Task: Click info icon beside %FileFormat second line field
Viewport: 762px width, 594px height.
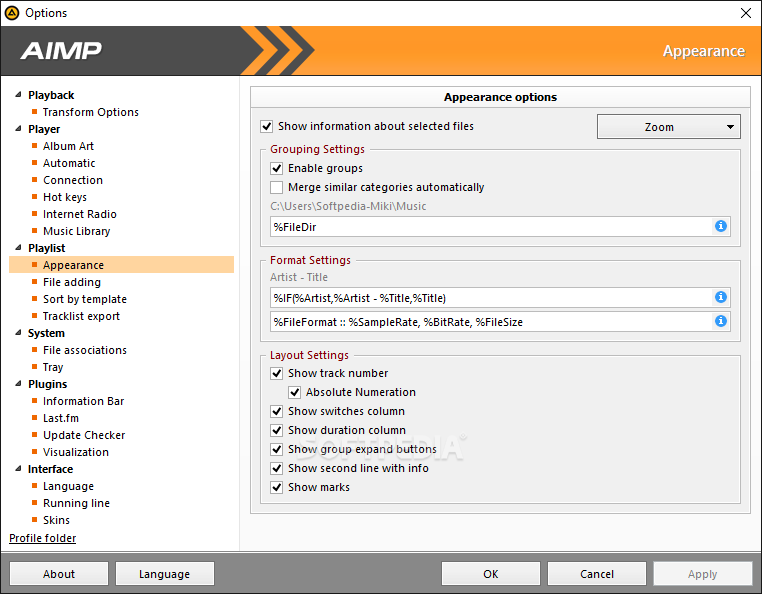Action: point(721,321)
